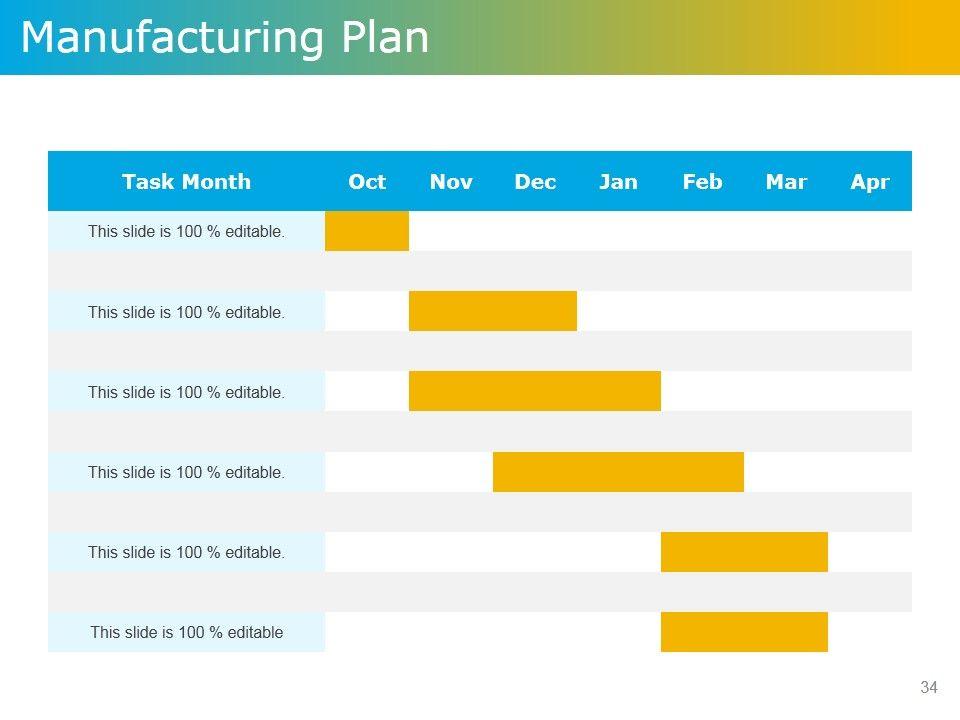
Task: Click the Feb column header
Action: pyautogui.click(x=702, y=181)
